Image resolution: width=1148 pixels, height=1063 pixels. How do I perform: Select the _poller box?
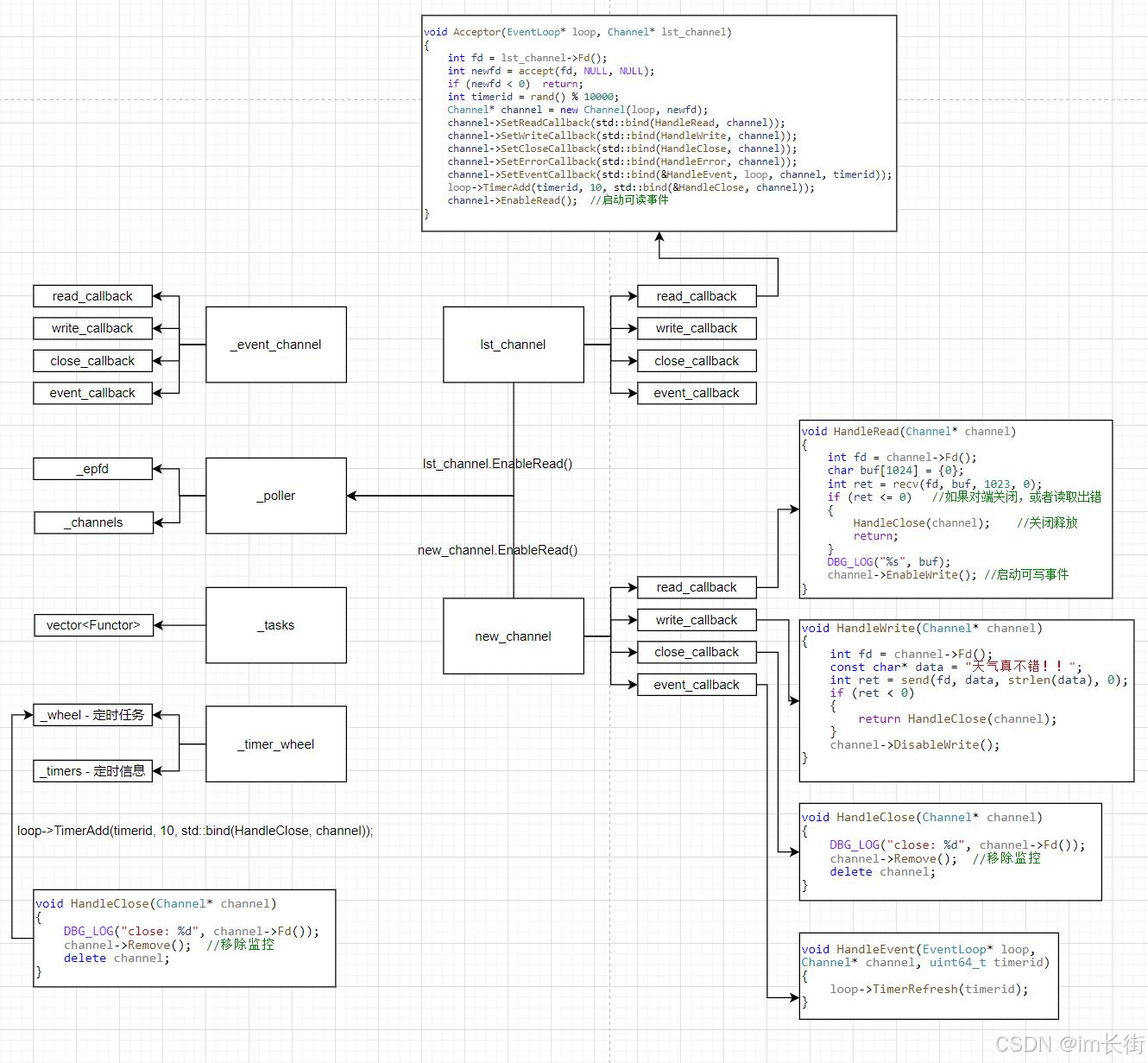(x=276, y=496)
